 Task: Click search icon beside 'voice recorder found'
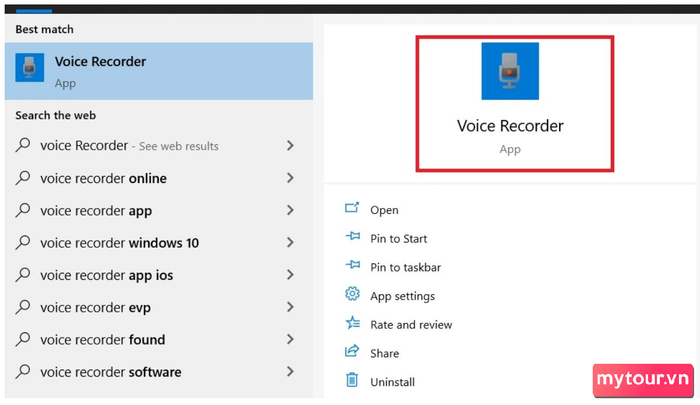click(23, 339)
